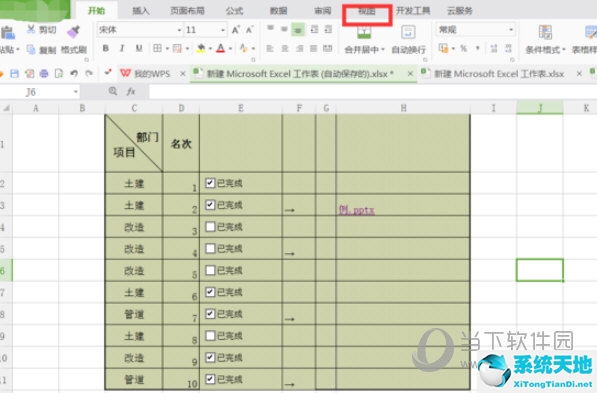Click the Paste clipboard icon
This screenshot has width=597, height=393.
(x=8, y=32)
